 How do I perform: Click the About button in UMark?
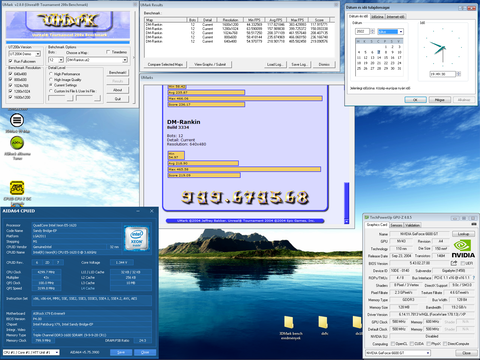pyautogui.click(x=118, y=90)
